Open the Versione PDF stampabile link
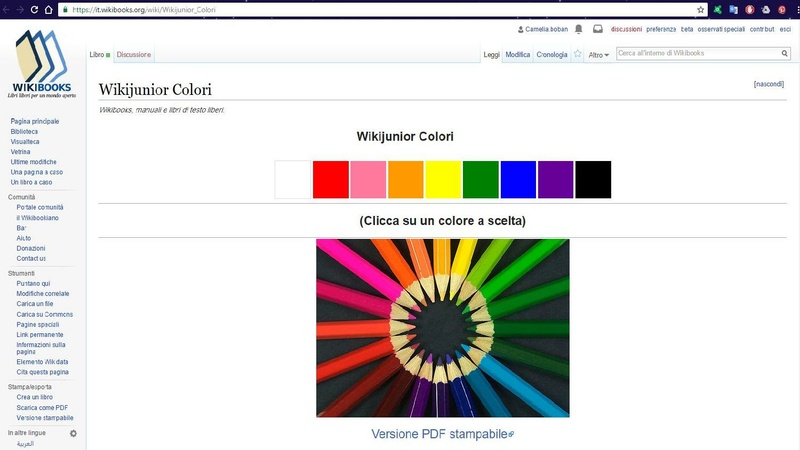 point(442,434)
